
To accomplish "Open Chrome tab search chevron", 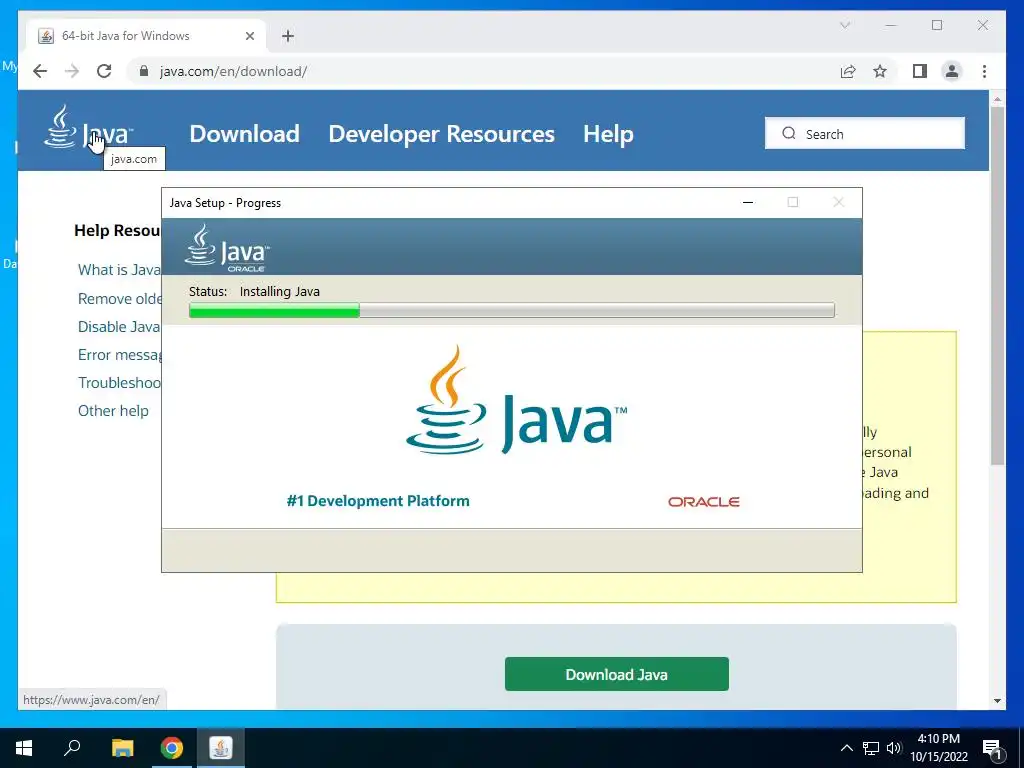I will coord(844,25).
